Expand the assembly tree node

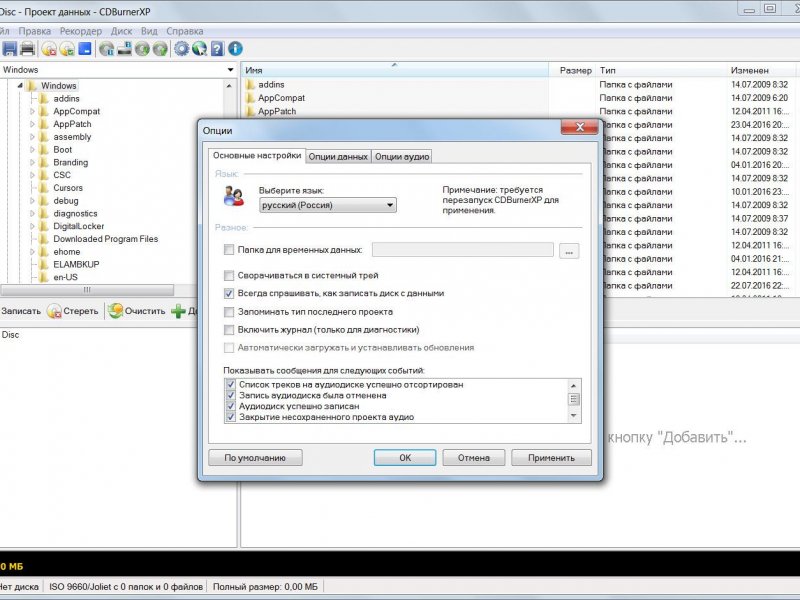point(32,137)
